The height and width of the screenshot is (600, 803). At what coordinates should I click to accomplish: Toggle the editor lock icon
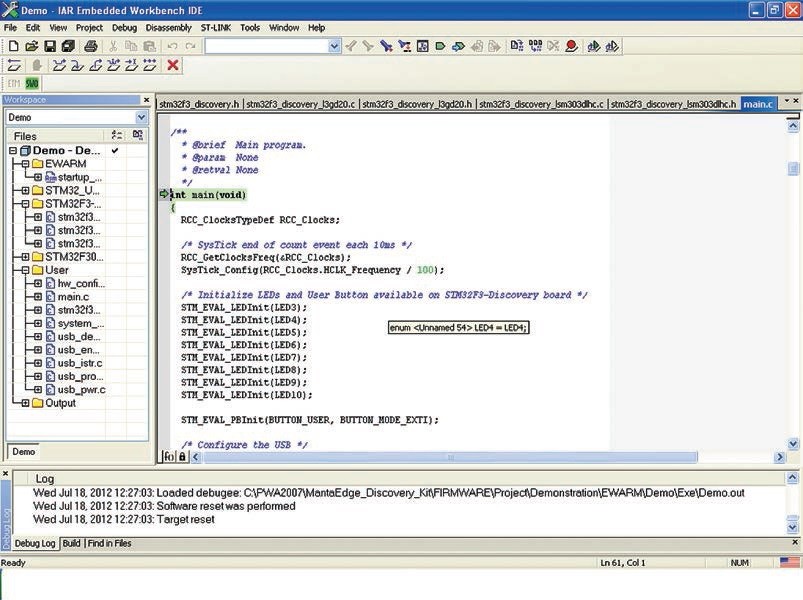182,457
